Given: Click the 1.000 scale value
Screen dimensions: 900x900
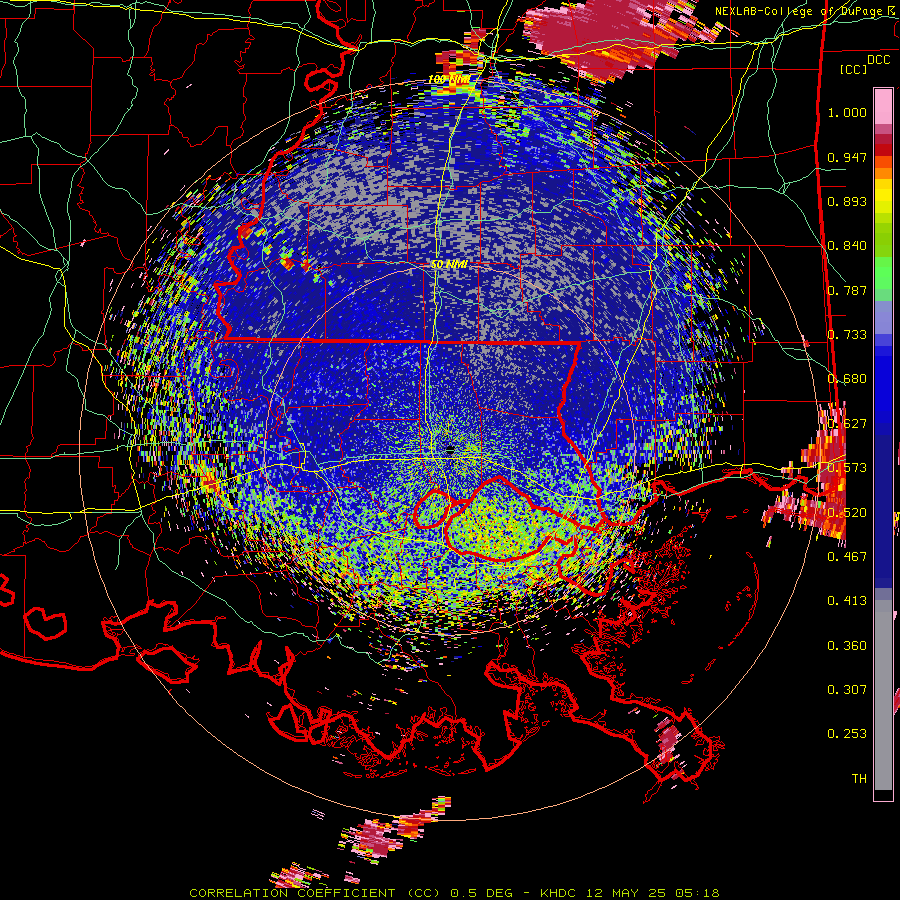Looking at the screenshot, I should (x=847, y=112).
